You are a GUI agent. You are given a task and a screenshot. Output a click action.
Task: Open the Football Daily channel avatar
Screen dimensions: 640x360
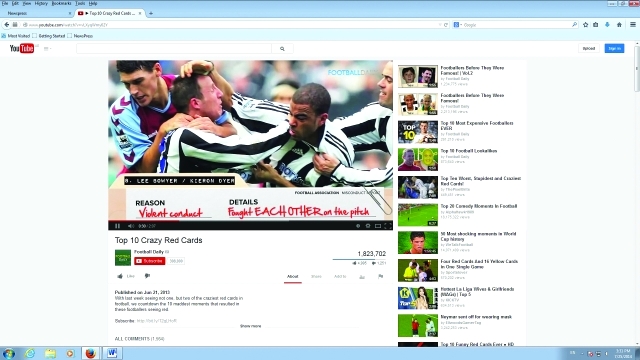[123, 258]
